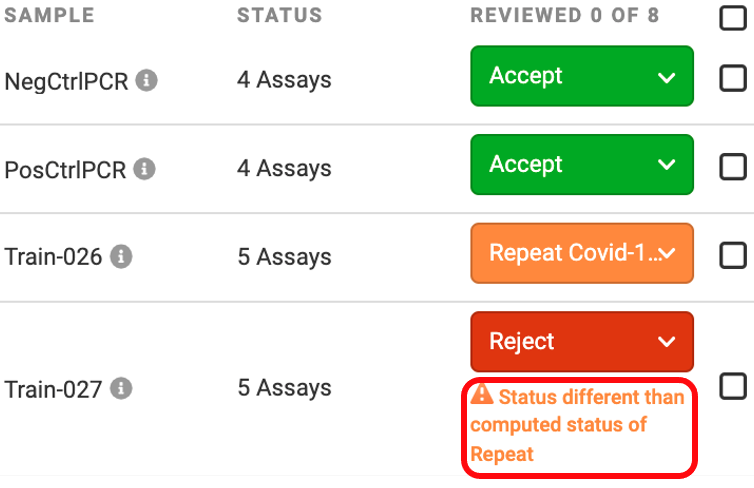
Task: Expand the Repeat Covid-1… dropdown
Action: click(582, 253)
